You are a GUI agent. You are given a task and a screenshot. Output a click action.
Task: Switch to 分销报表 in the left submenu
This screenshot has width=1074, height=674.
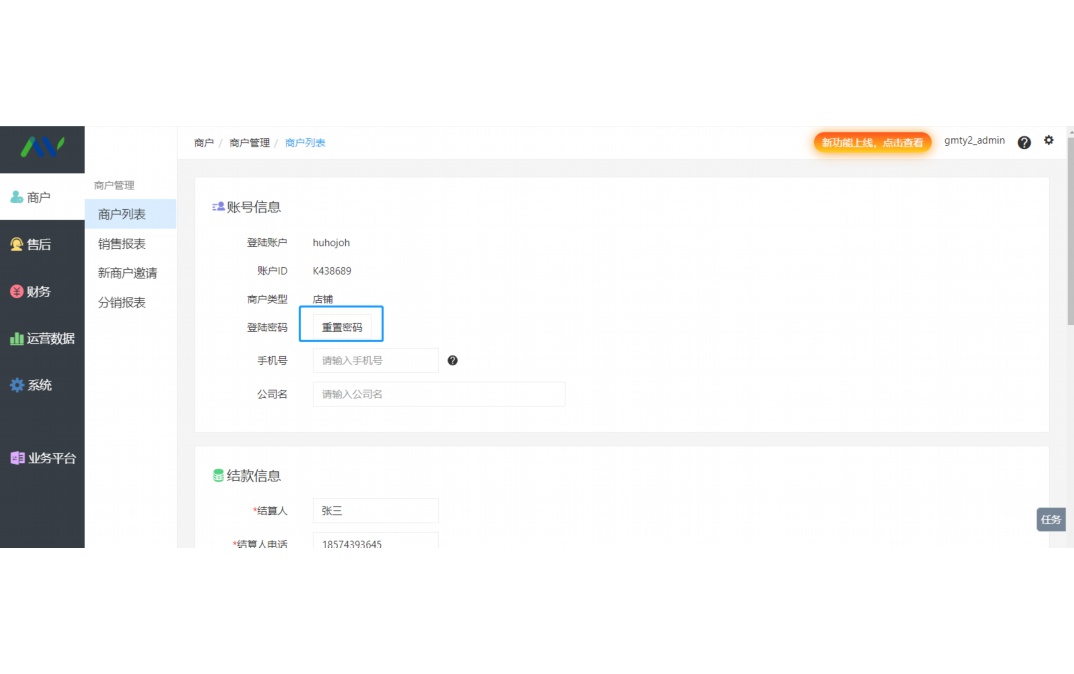[x=120, y=303]
